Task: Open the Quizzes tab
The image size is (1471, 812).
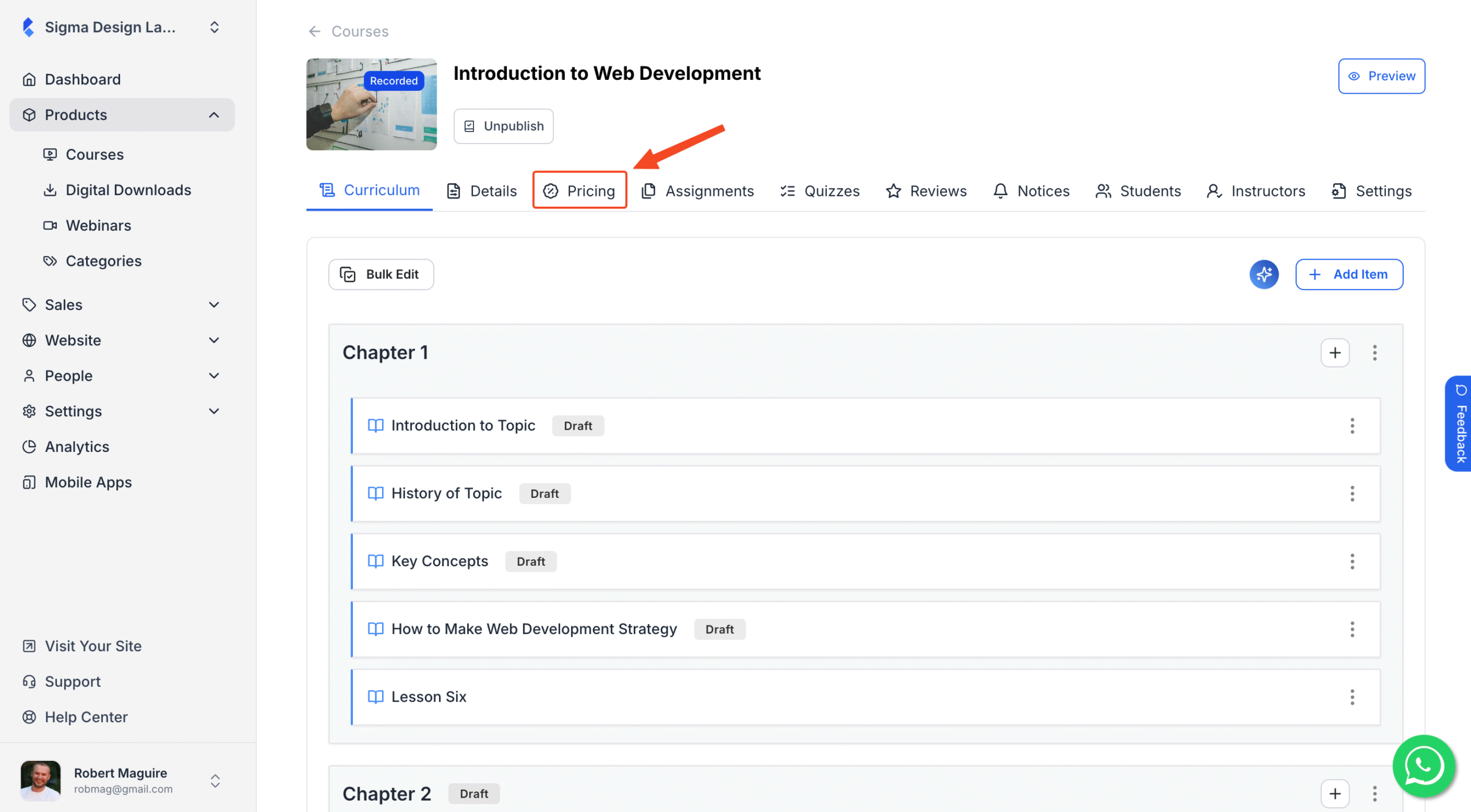Action: pyautogui.click(x=820, y=191)
